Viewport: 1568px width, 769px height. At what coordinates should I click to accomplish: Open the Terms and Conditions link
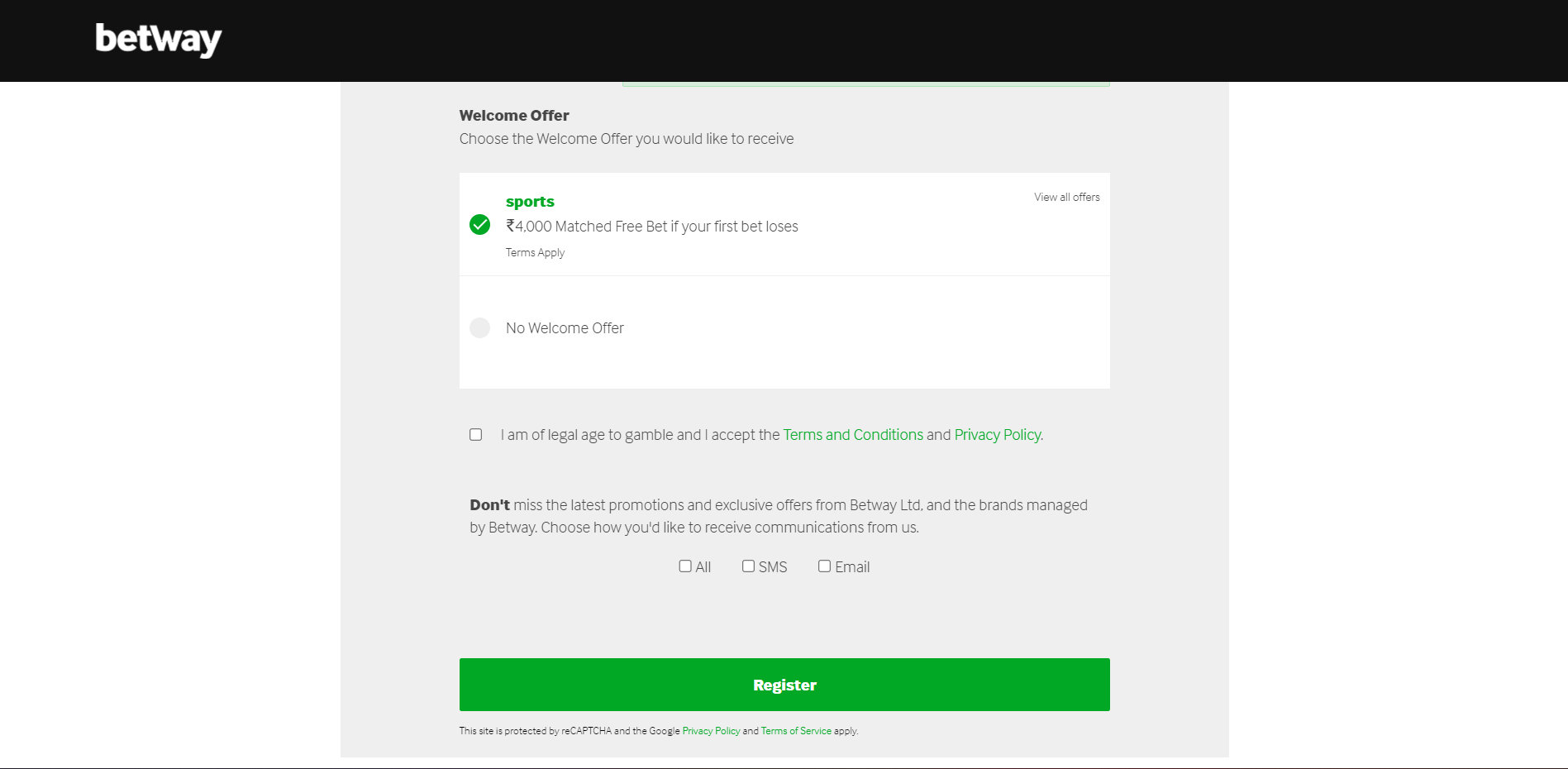[x=853, y=435]
